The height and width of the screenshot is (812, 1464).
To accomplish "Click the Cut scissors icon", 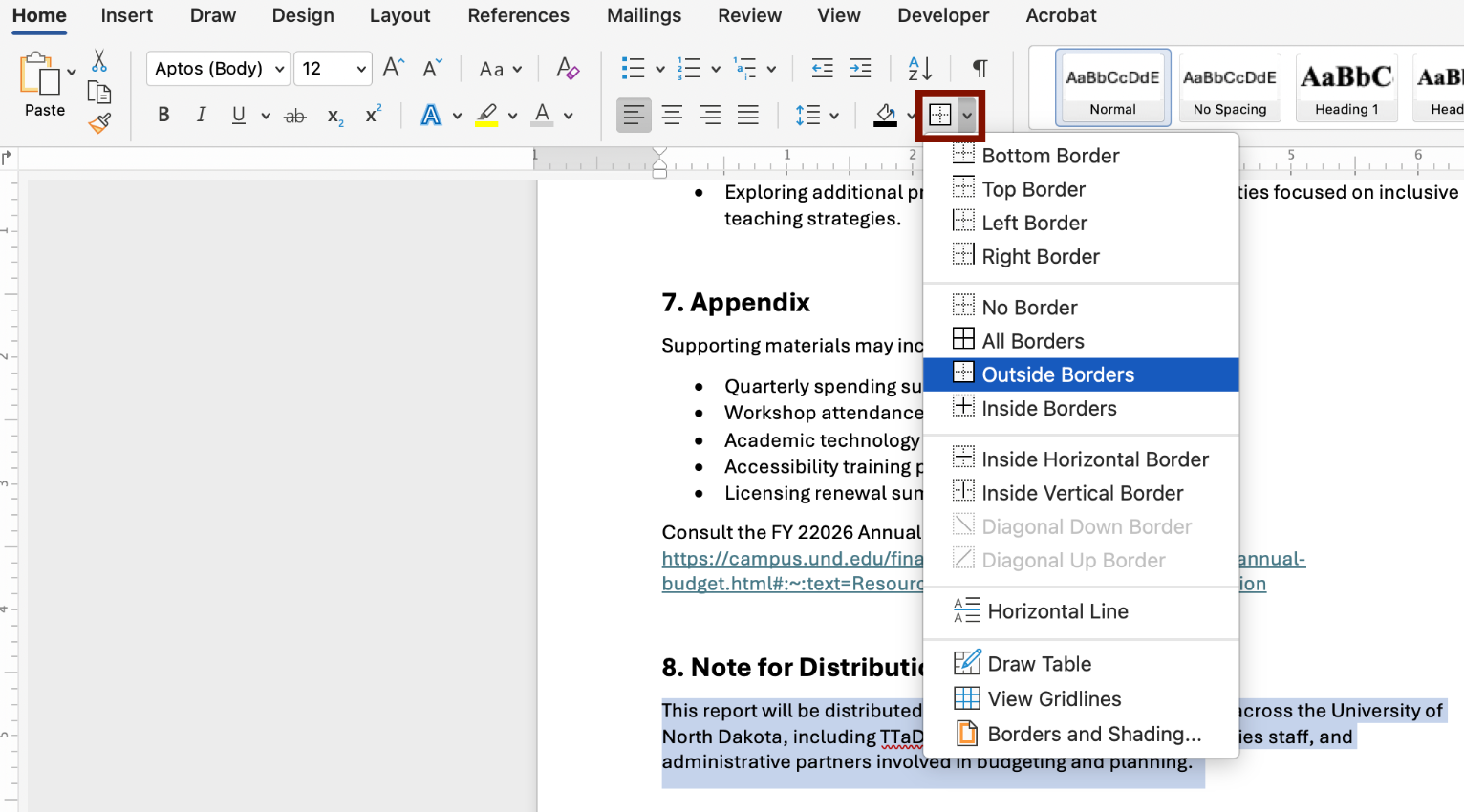I will (99, 61).
